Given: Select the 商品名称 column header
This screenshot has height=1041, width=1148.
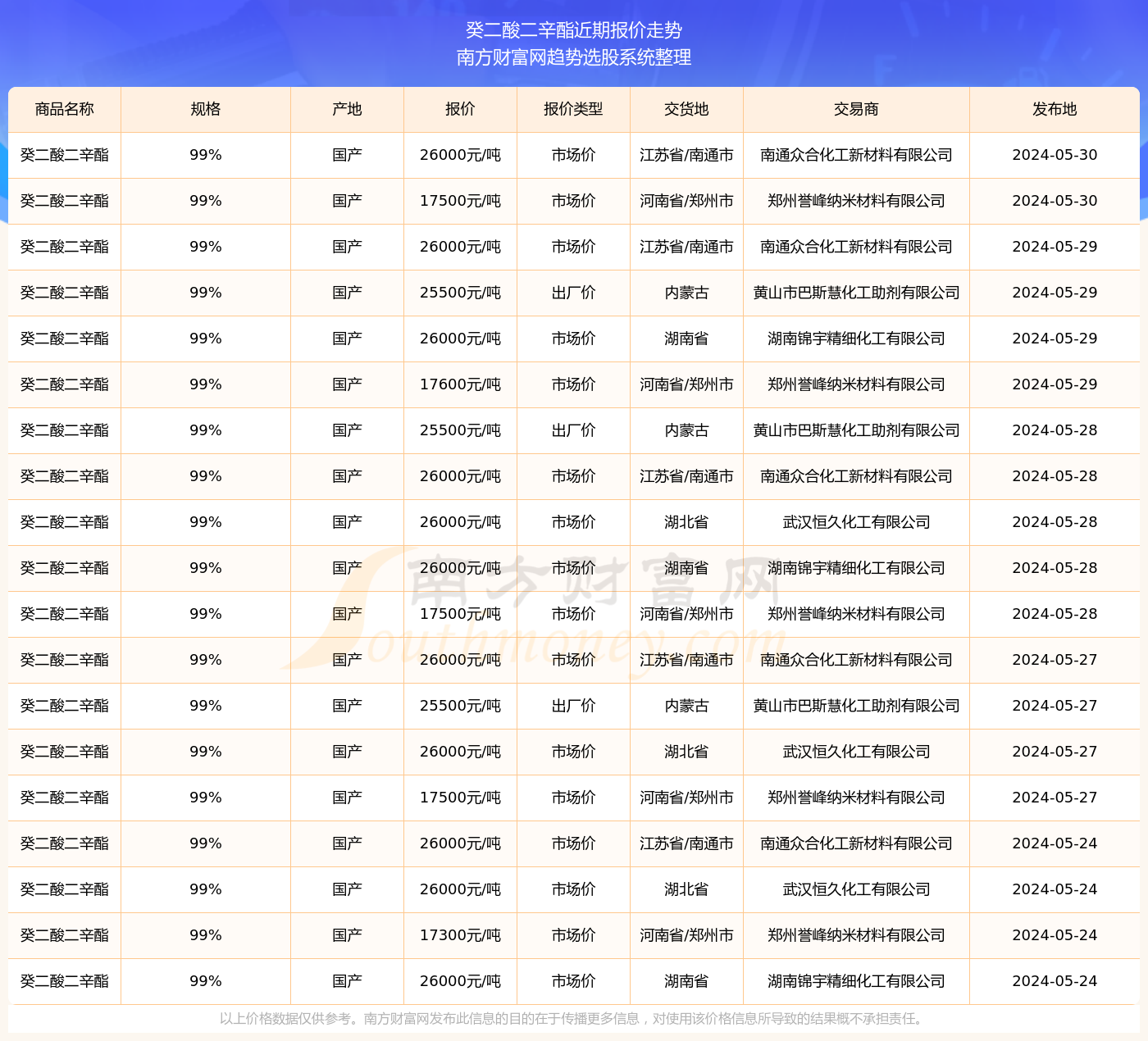Looking at the screenshot, I should coord(65,109).
